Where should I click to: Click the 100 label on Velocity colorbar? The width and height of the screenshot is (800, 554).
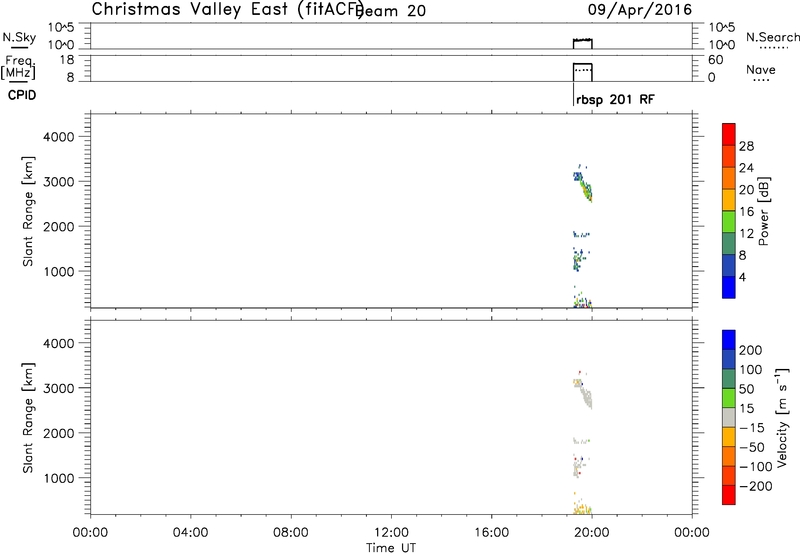[751, 370]
